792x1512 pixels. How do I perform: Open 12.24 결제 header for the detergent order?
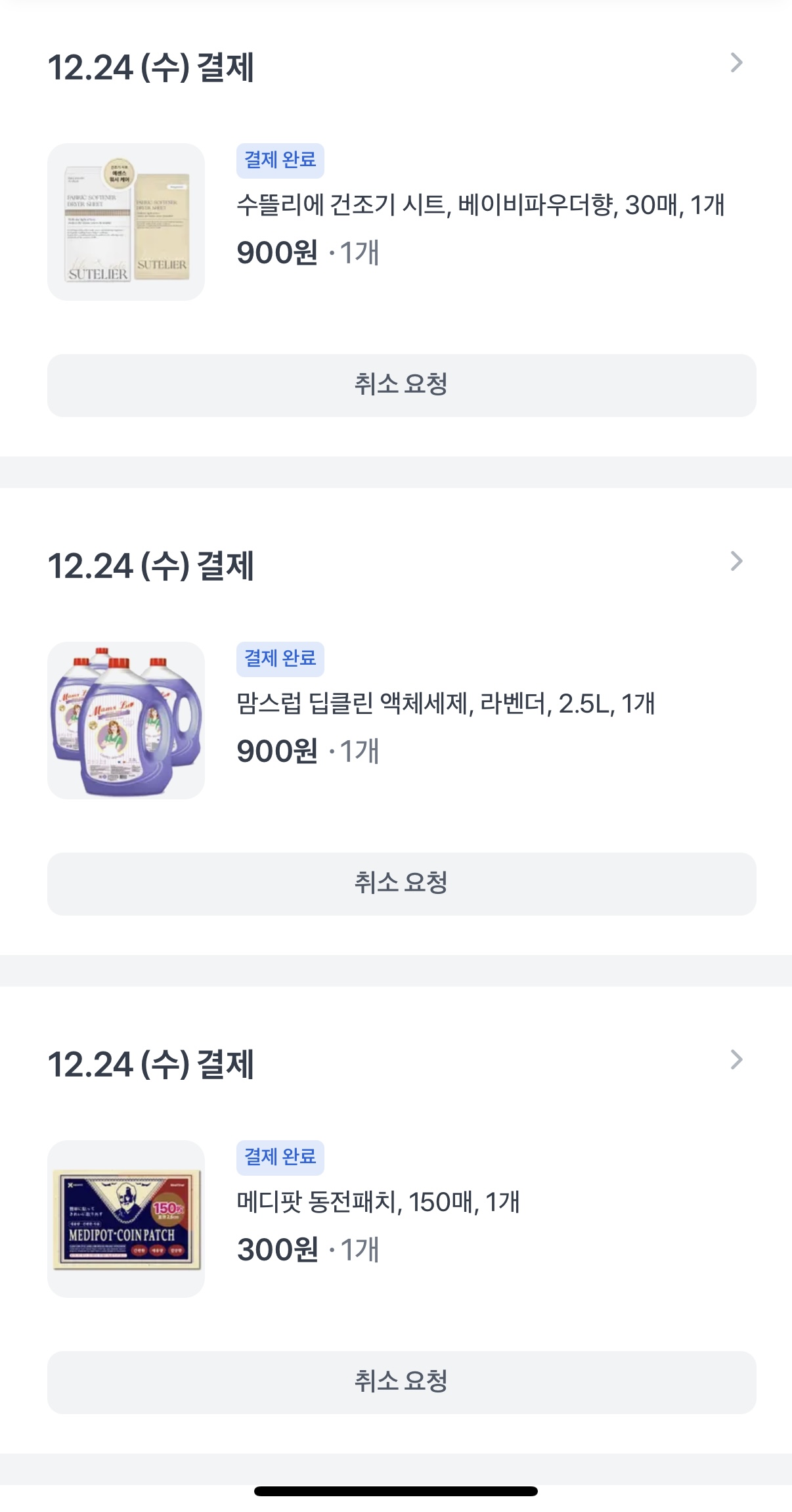[x=151, y=566]
